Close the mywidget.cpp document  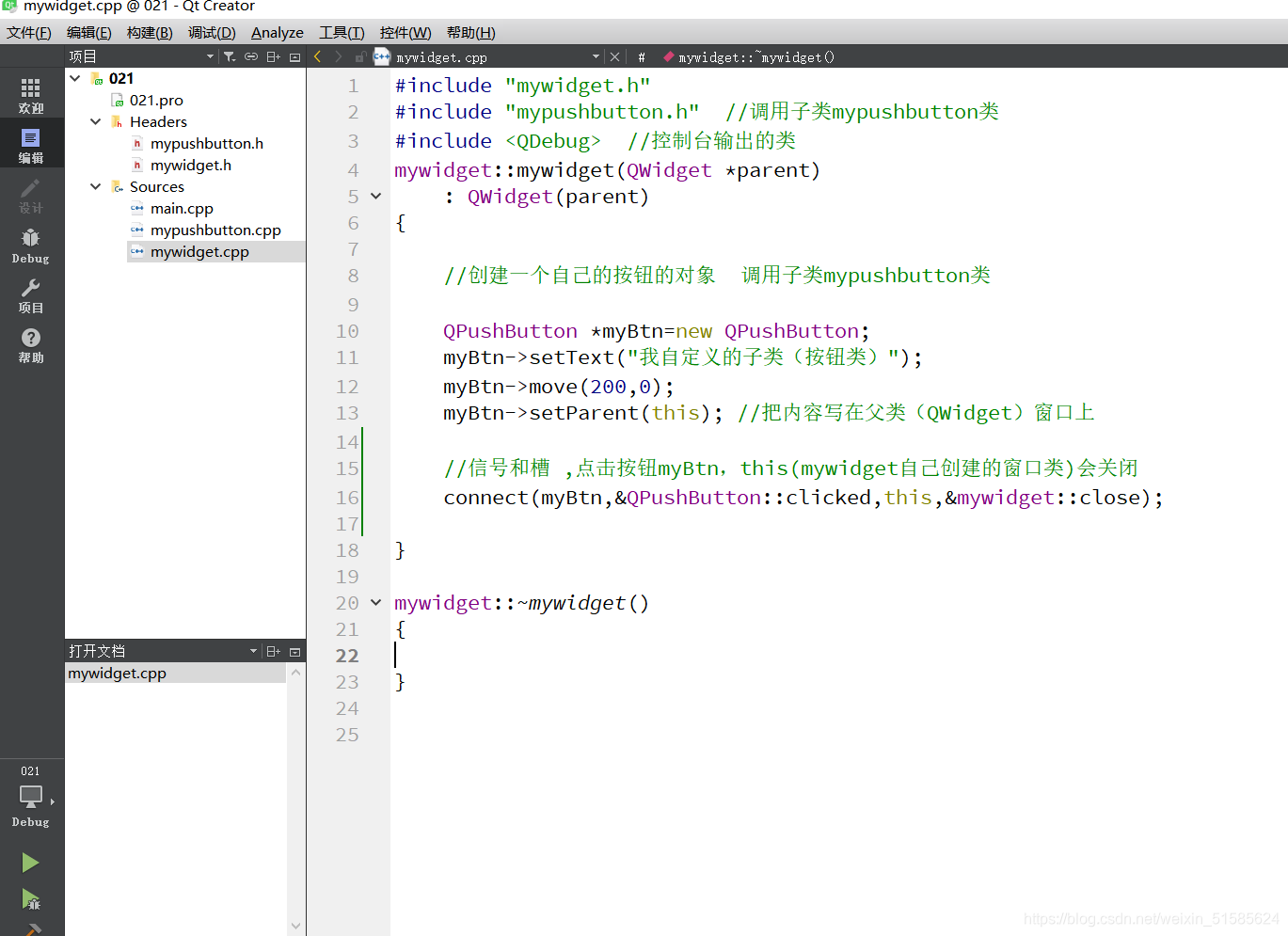615,57
